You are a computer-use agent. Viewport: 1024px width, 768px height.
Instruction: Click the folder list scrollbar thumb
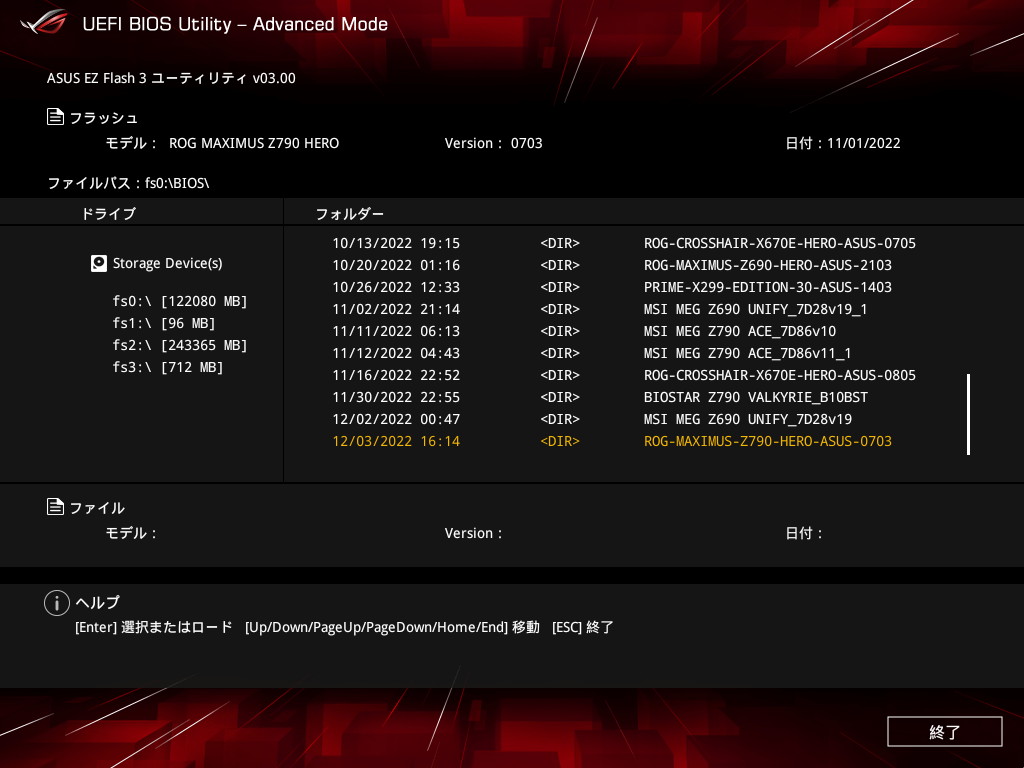click(968, 414)
